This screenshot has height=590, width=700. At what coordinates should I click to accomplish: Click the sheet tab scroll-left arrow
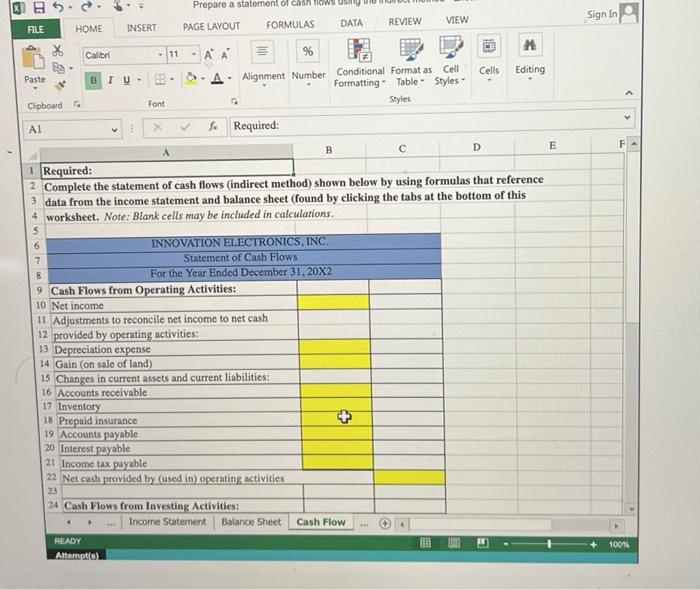[x=68, y=522]
